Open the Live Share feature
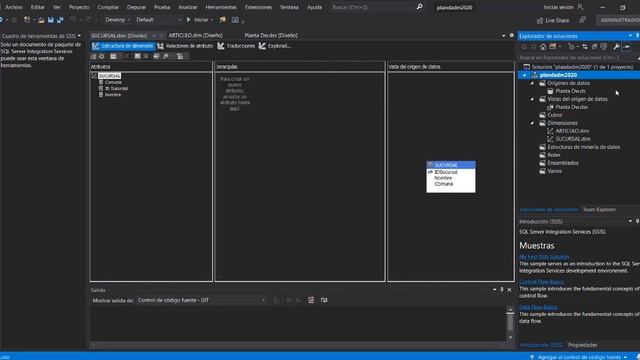Image resolution: width=640 pixels, height=360 pixels. (553, 20)
